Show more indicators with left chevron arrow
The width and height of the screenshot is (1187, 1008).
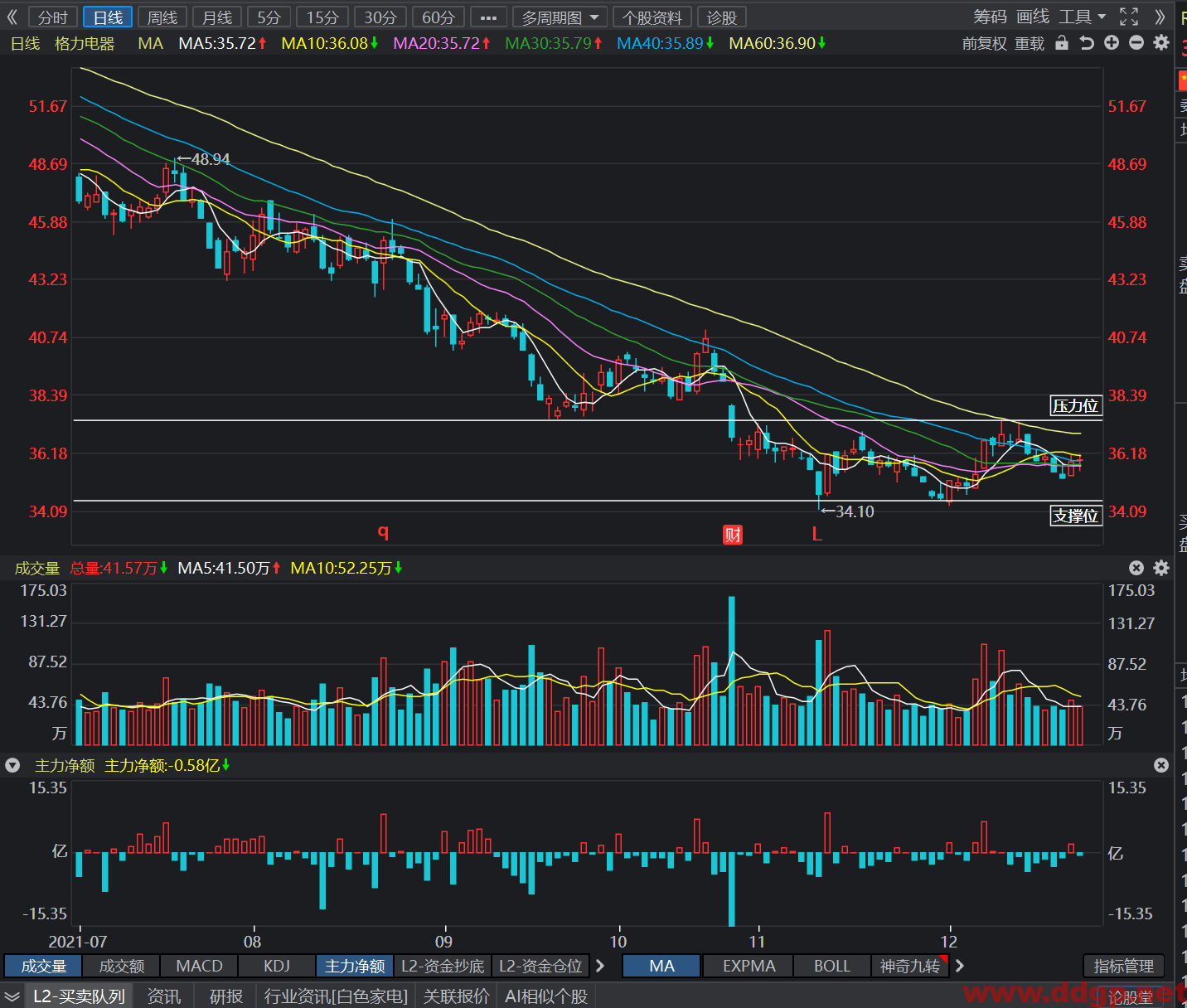pos(600,966)
